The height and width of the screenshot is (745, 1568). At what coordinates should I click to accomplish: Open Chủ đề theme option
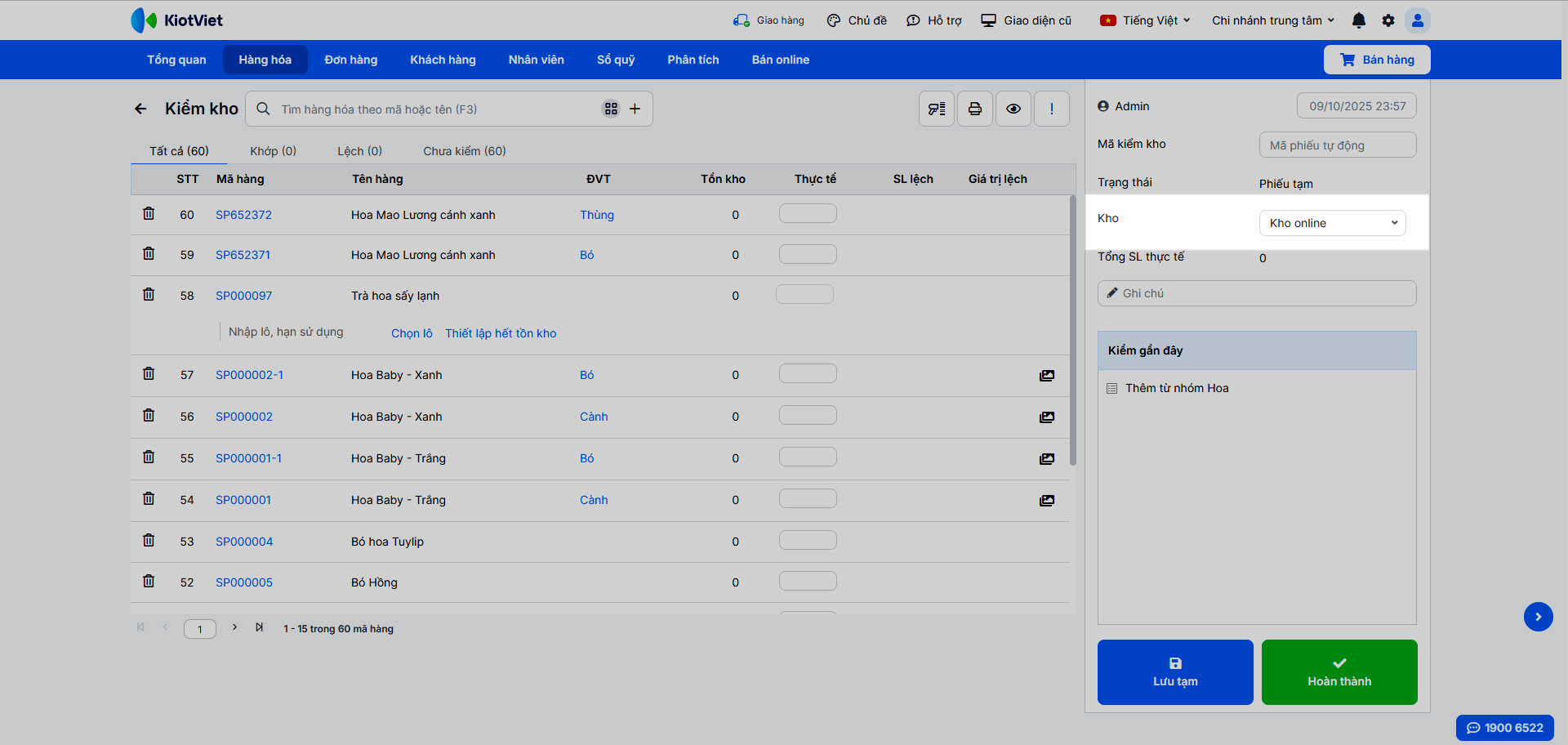point(857,20)
